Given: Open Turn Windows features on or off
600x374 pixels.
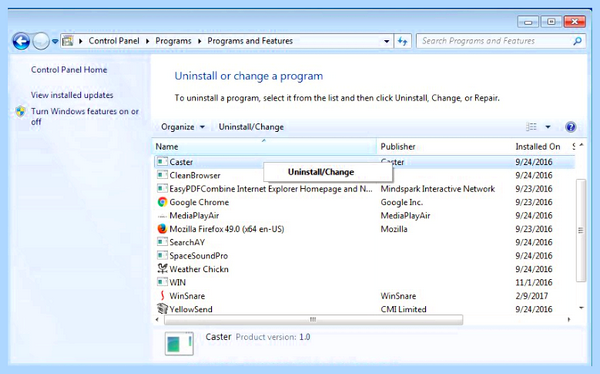Looking at the screenshot, I should (x=85, y=116).
